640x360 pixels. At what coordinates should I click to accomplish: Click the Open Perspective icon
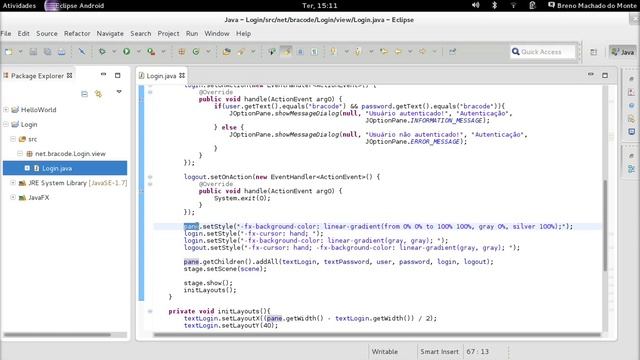(x=593, y=52)
